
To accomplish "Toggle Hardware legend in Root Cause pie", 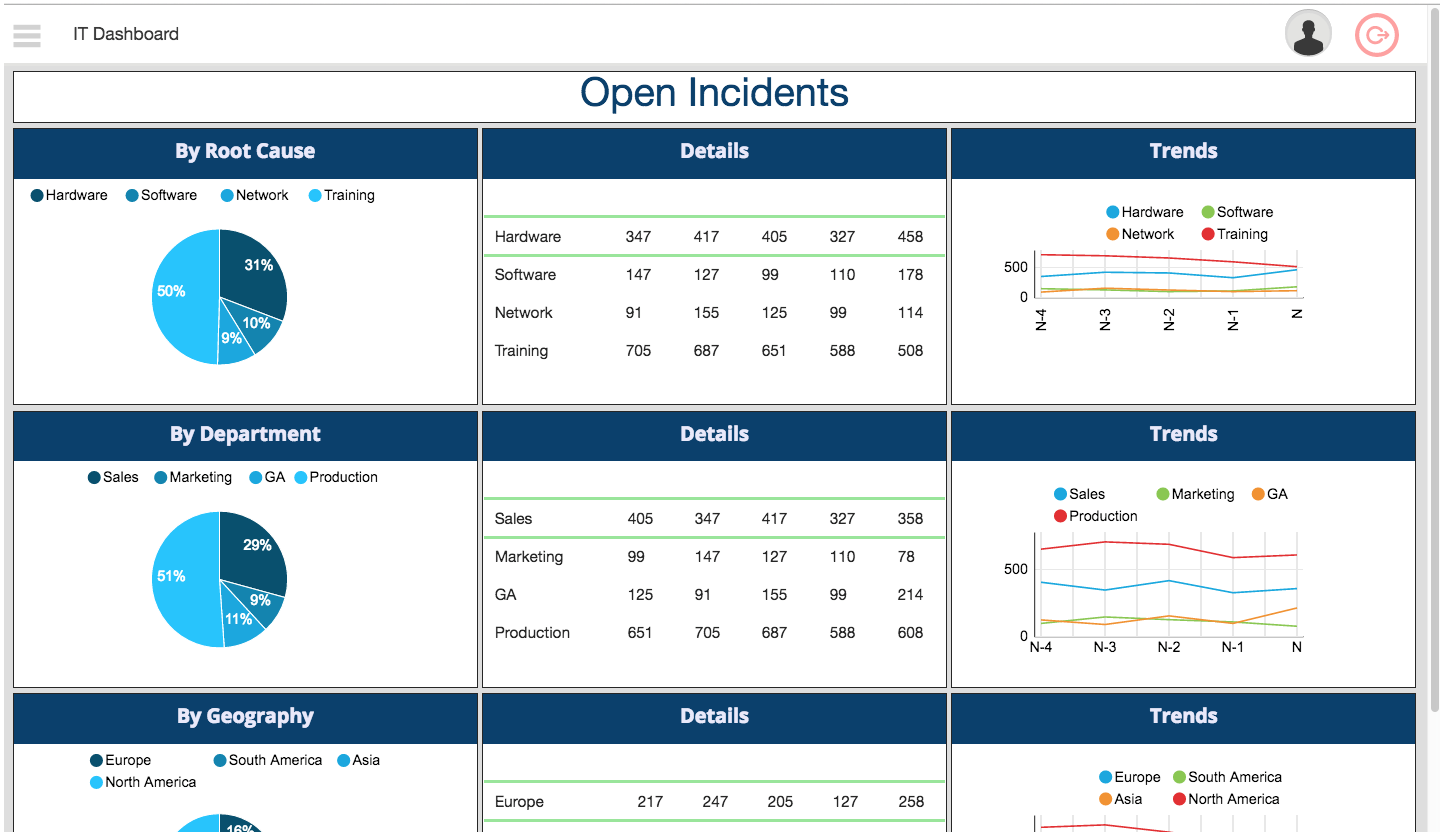I will [69, 195].
